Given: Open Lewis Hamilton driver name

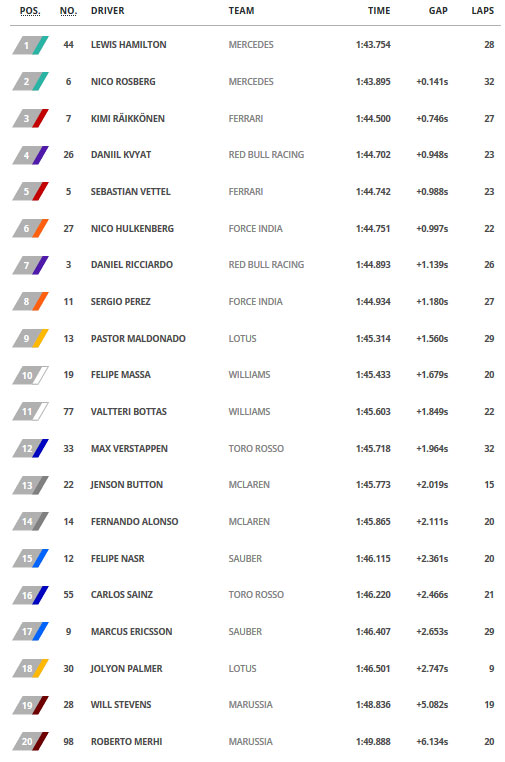Looking at the screenshot, I should (x=128, y=45).
